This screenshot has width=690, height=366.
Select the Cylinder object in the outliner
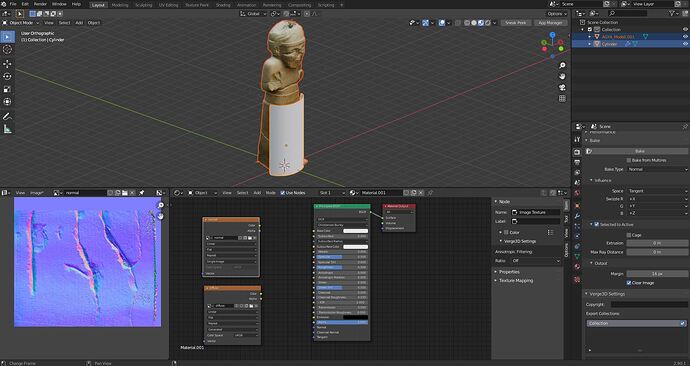tap(609, 44)
